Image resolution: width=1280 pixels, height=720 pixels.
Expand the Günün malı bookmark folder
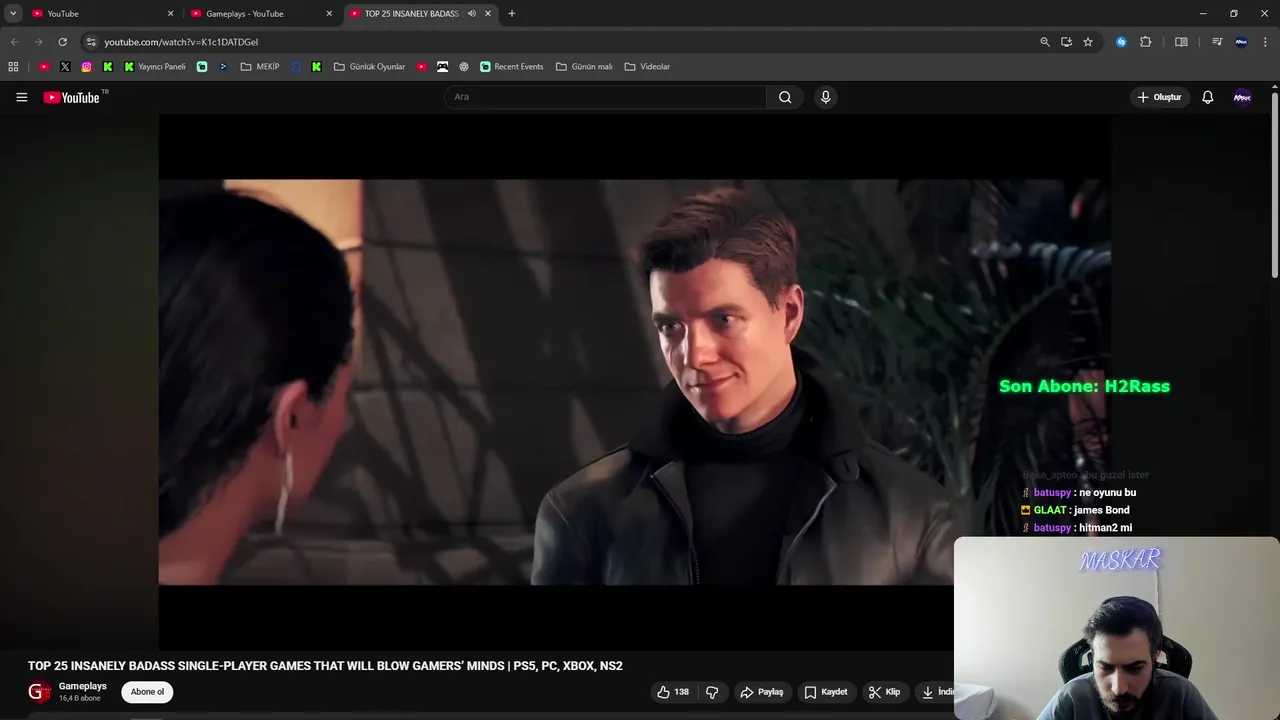click(584, 67)
